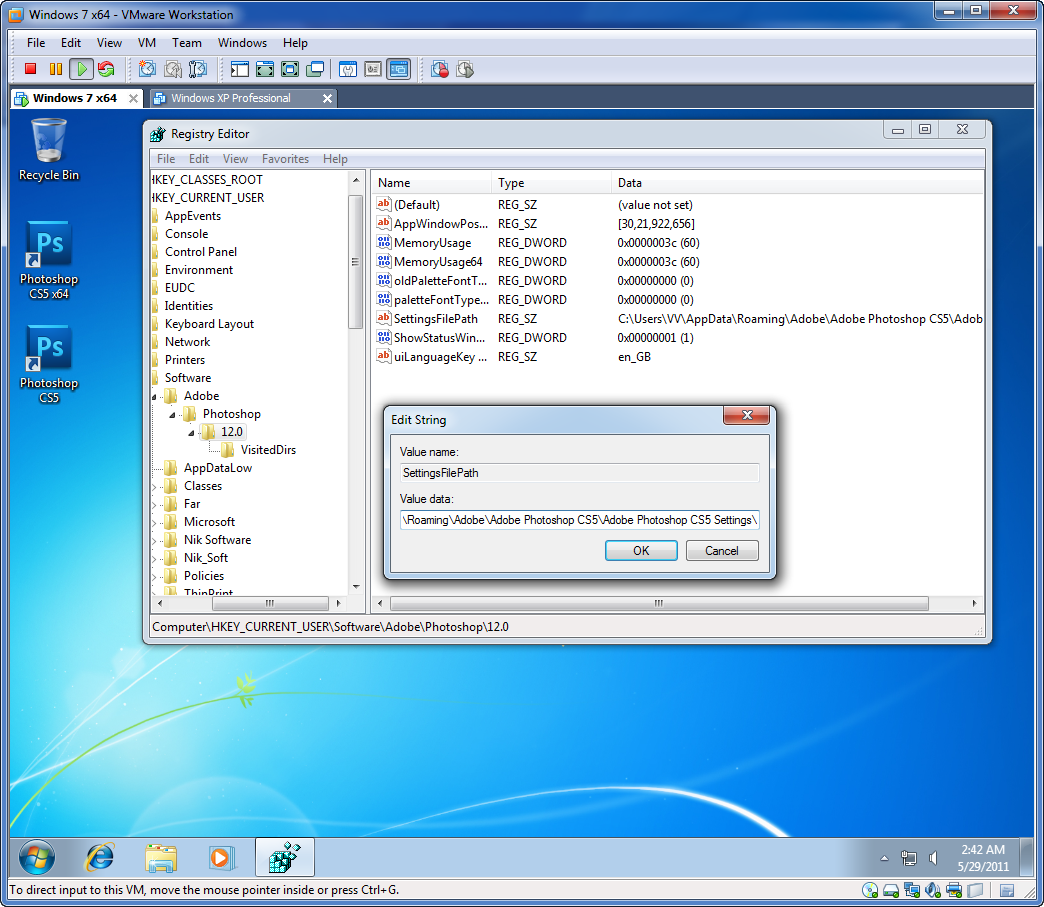Open Windows Media Player from the taskbar
Image resolution: width=1044 pixels, height=907 pixels.
[x=222, y=858]
